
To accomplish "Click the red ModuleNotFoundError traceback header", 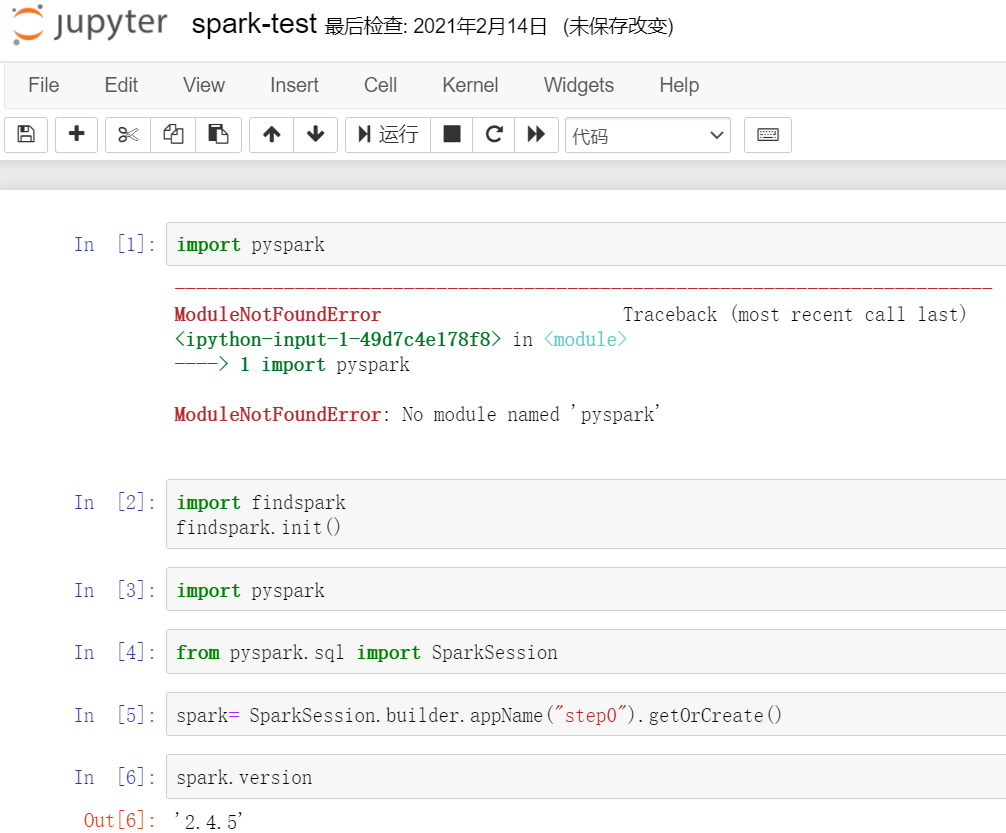I will tap(278, 314).
